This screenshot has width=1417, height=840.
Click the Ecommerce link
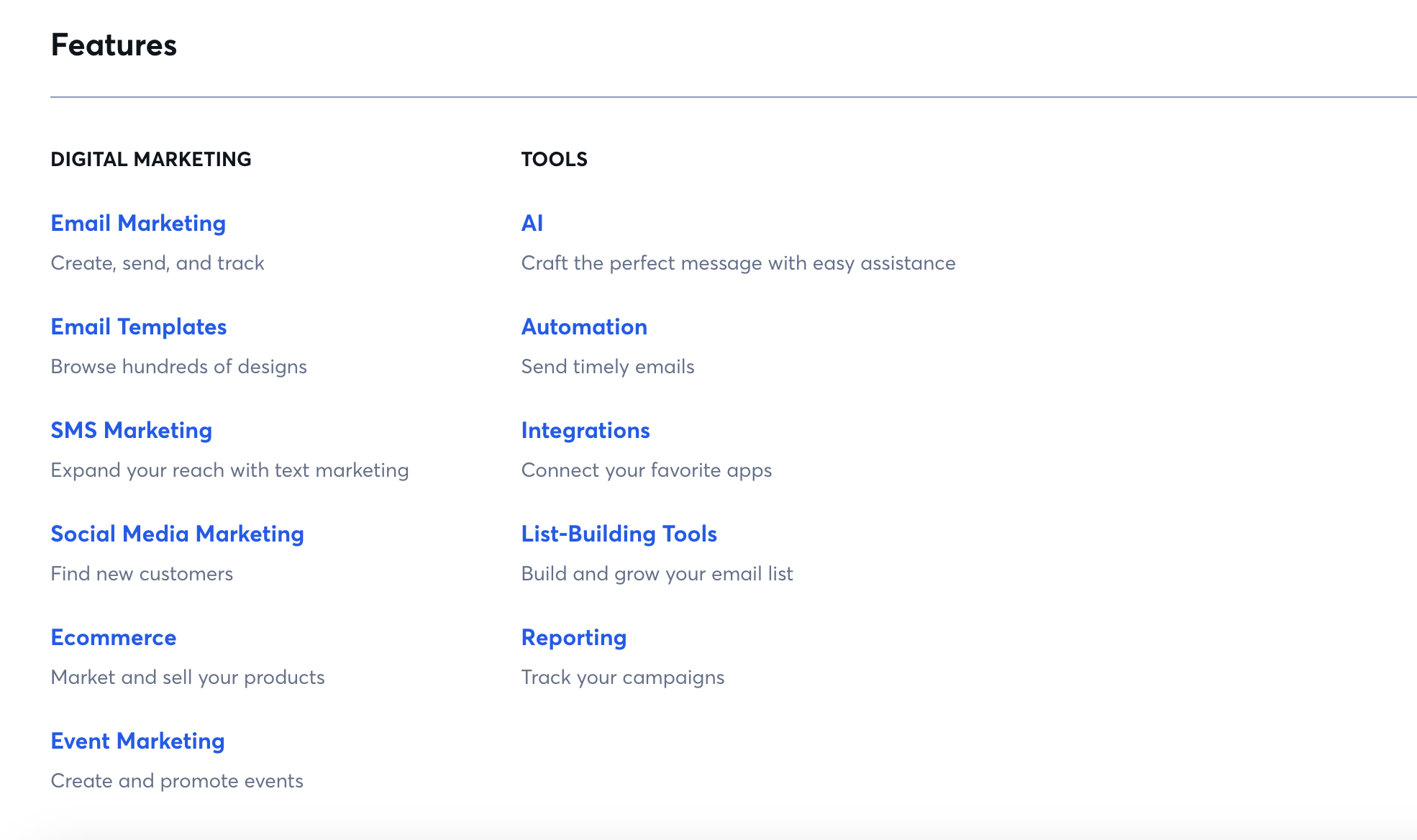click(113, 637)
